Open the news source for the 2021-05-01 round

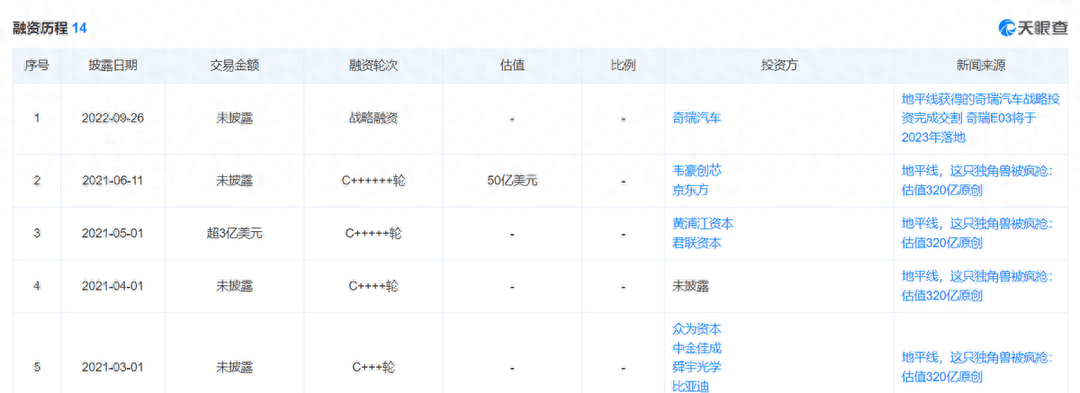977,233
